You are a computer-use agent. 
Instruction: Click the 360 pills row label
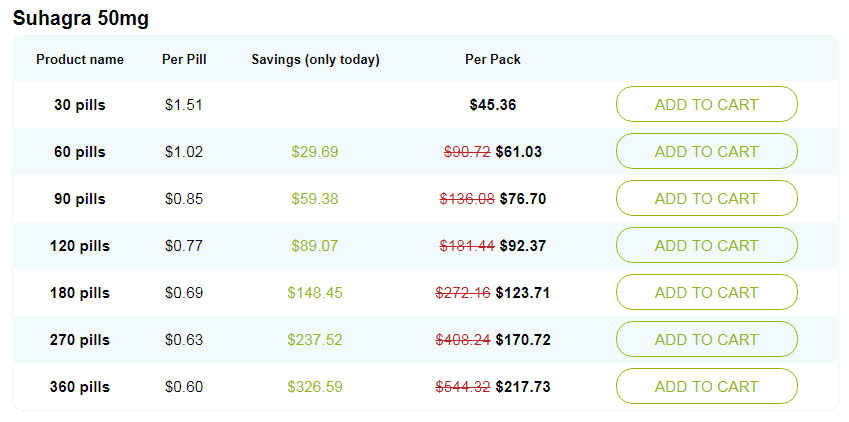click(x=80, y=387)
